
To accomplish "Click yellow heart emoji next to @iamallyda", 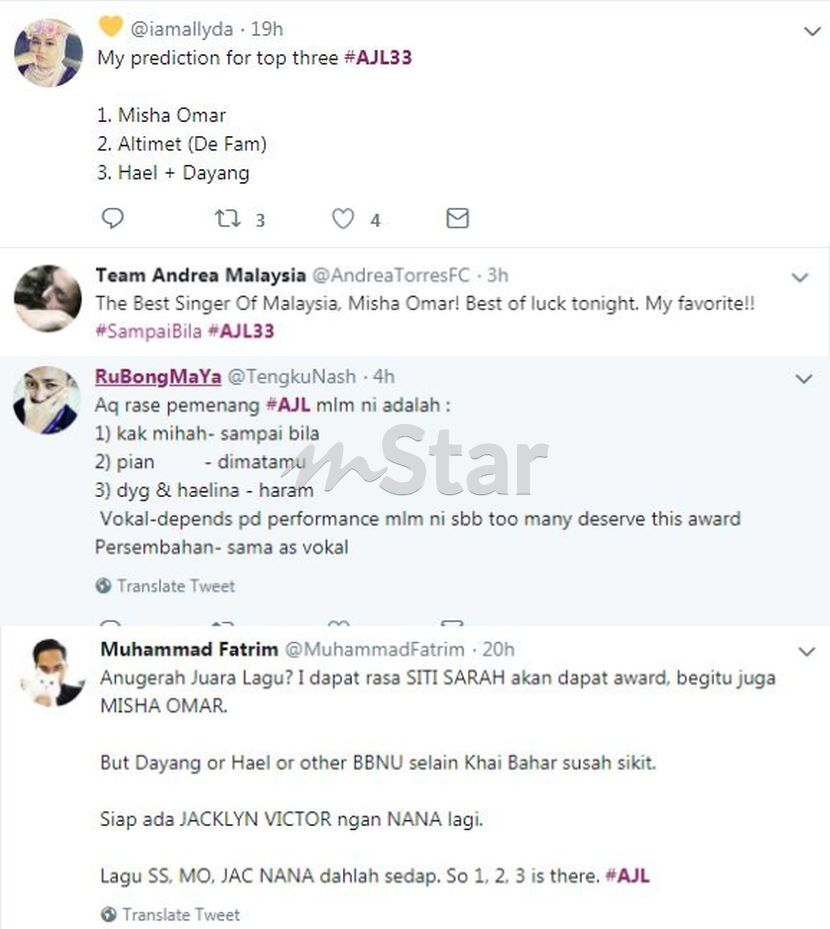I will click(x=110, y=27).
